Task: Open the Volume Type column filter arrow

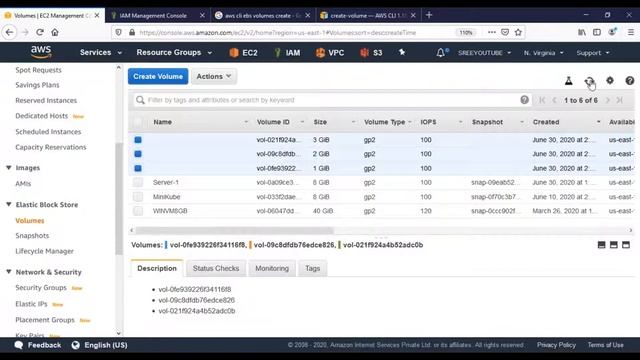Action: click(x=409, y=122)
